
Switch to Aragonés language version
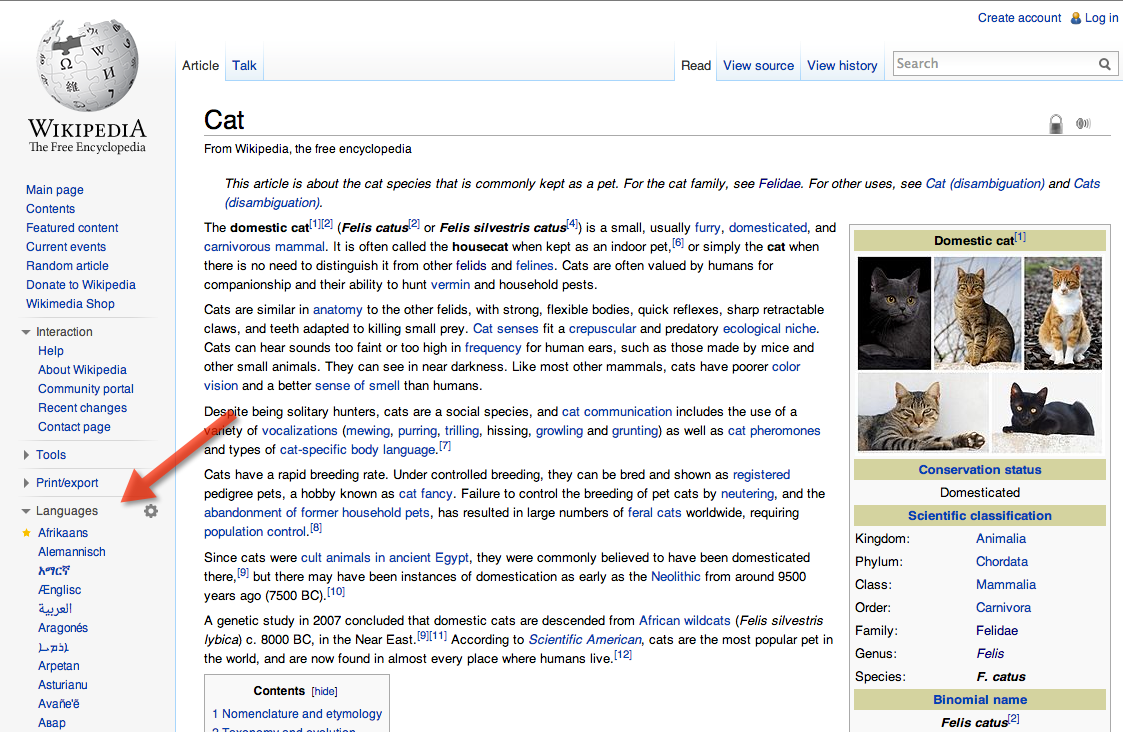(63, 628)
